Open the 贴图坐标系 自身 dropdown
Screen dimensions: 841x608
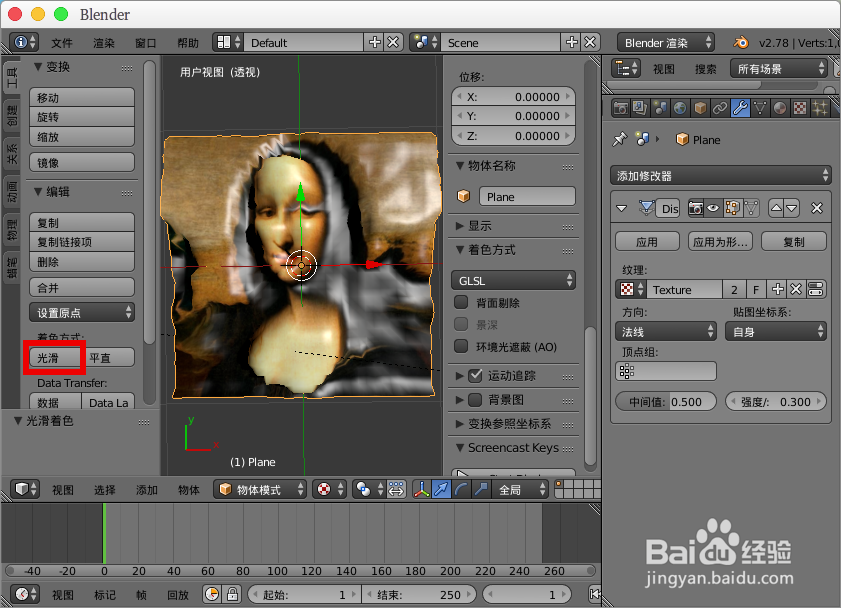pos(776,331)
